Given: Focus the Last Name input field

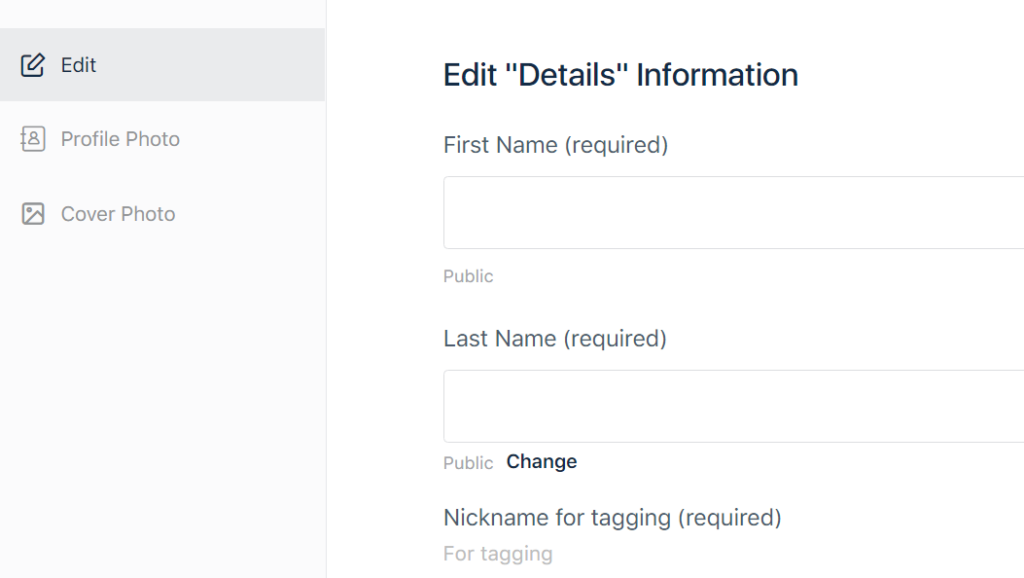Looking at the screenshot, I should 733,406.
